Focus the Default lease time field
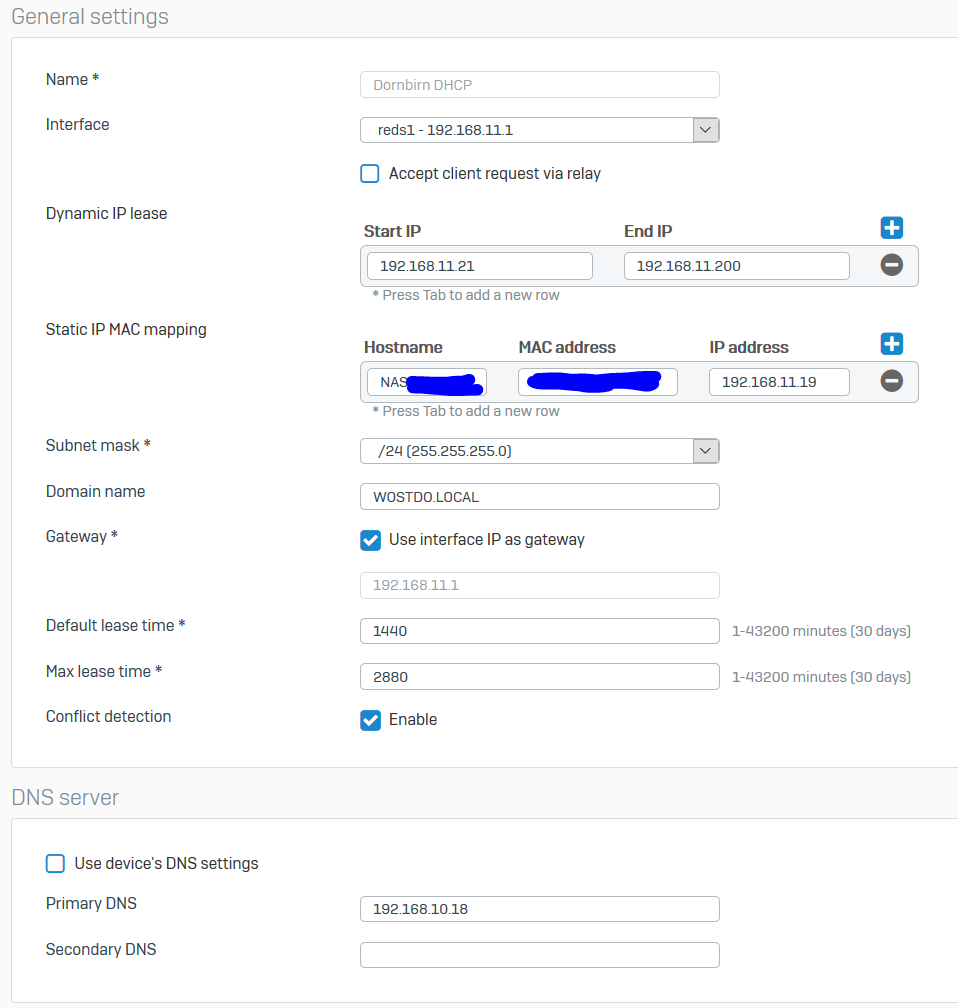The height and width of the screenshot is (1008, 958). [539, 631]
